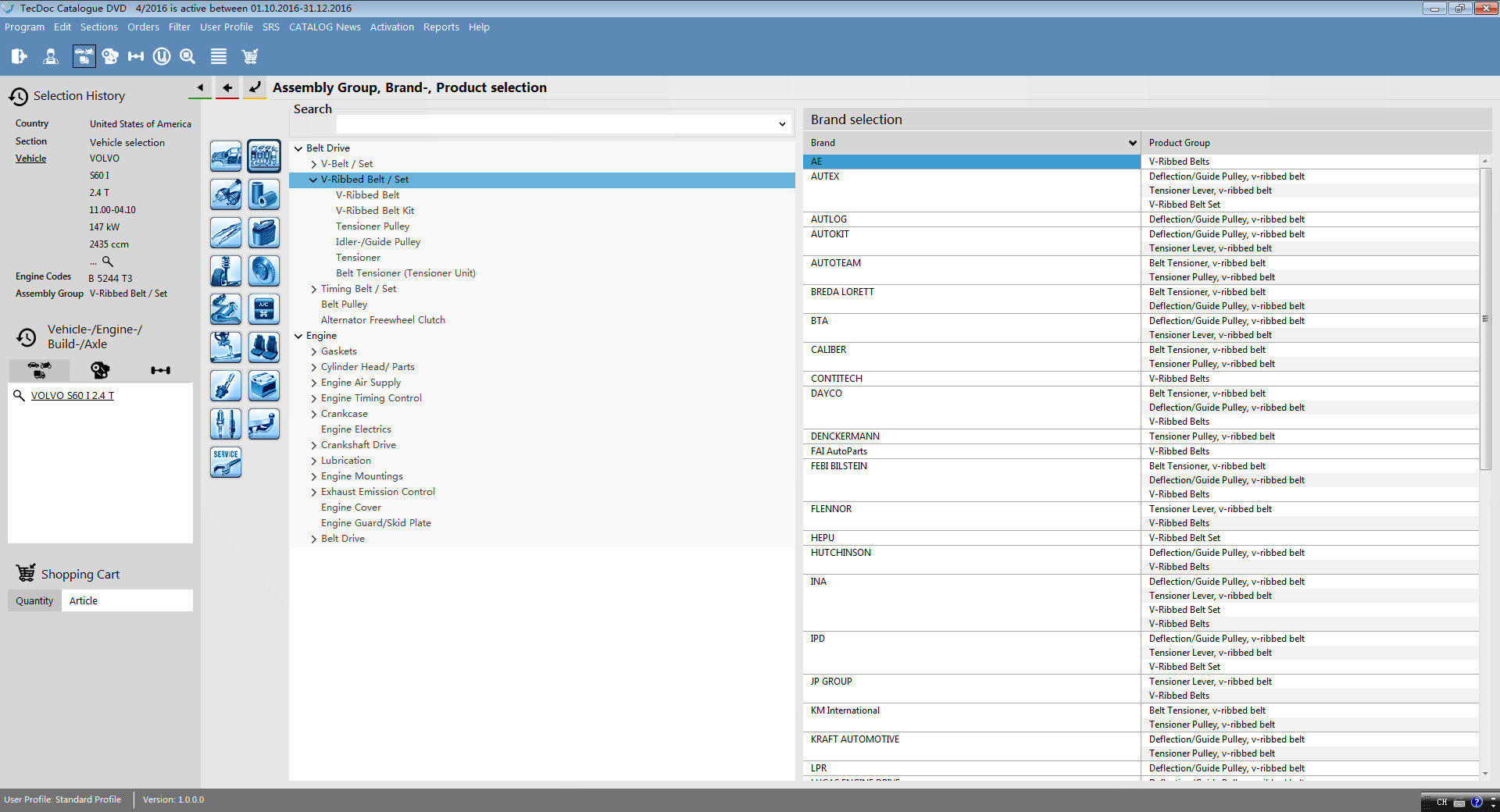This screenshot has width=1500, height=812.
Task: Click the brand list vertical scrollbar
Action: [x=1485, y=319]
